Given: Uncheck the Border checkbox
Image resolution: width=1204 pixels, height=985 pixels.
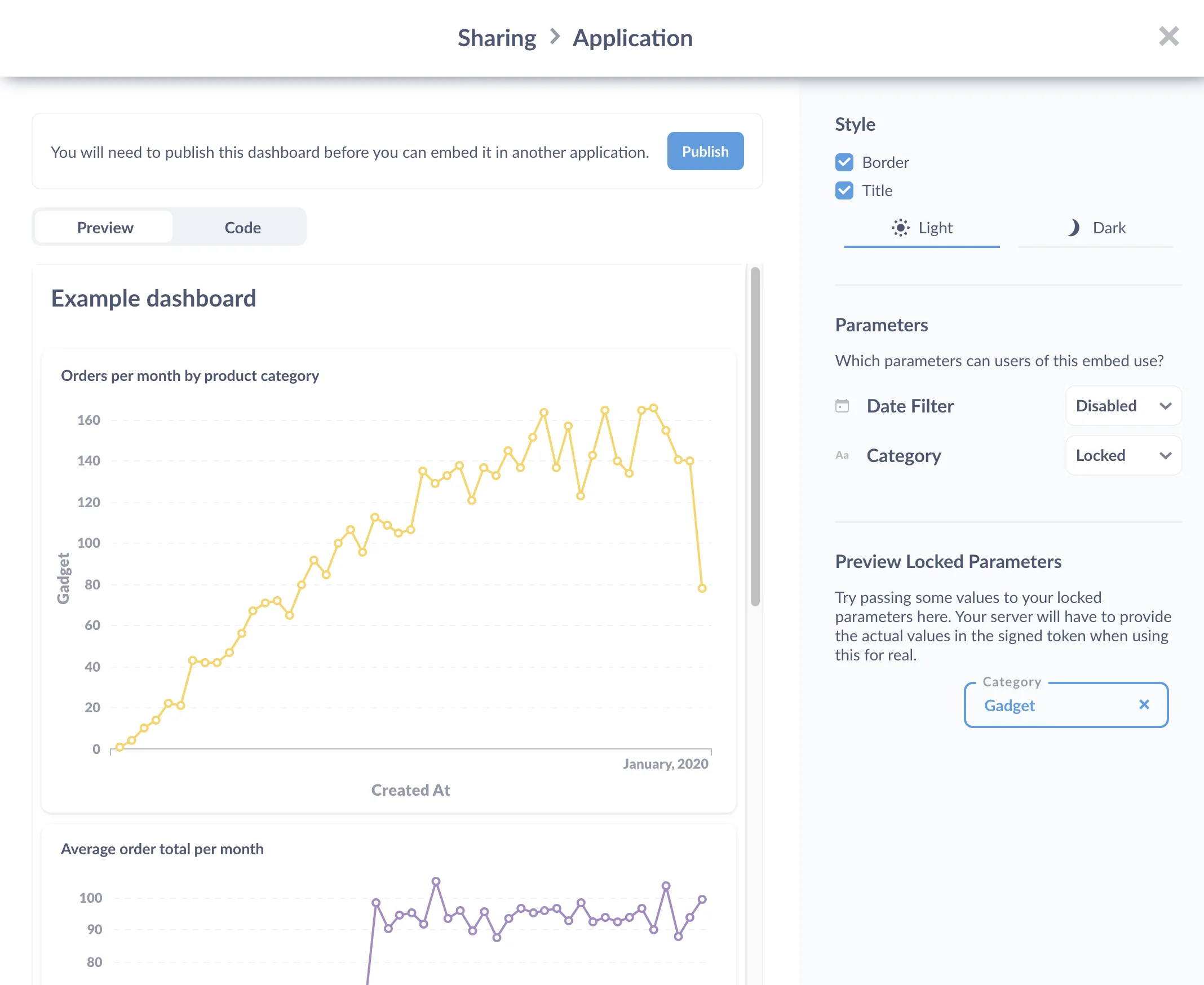Looking at the screenshot, I should (844, 162).
